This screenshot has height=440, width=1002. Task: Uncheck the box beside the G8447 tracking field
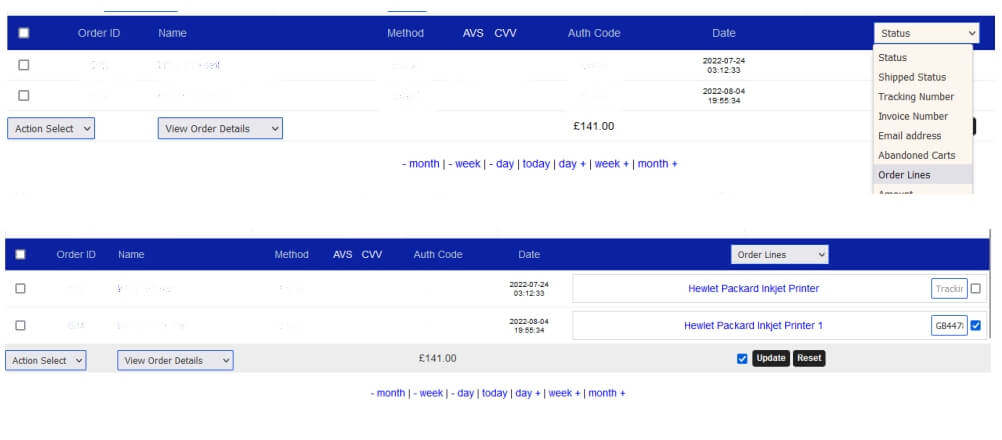pyautogui.click(x=976, y=325)
